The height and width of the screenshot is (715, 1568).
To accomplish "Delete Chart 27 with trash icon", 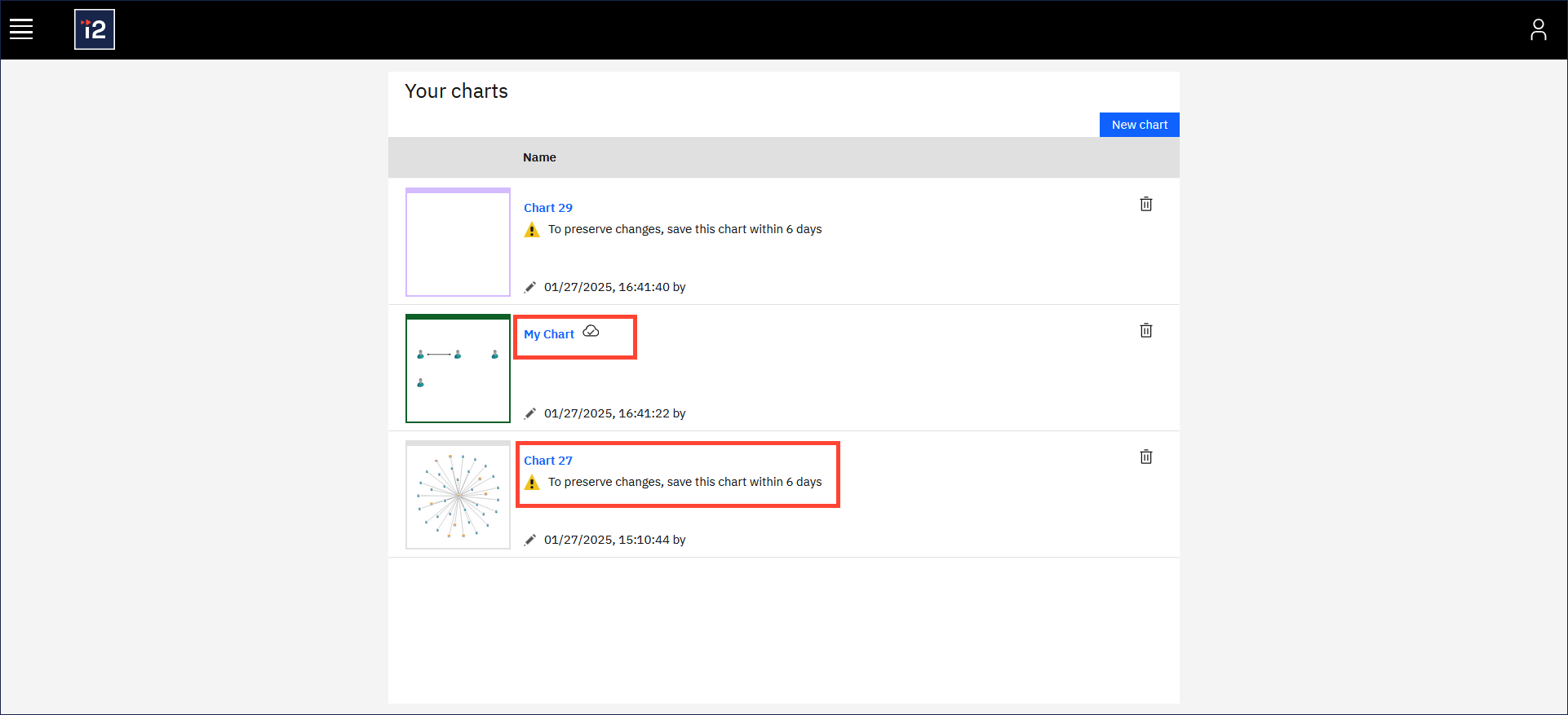I will tap(1146, 457).
